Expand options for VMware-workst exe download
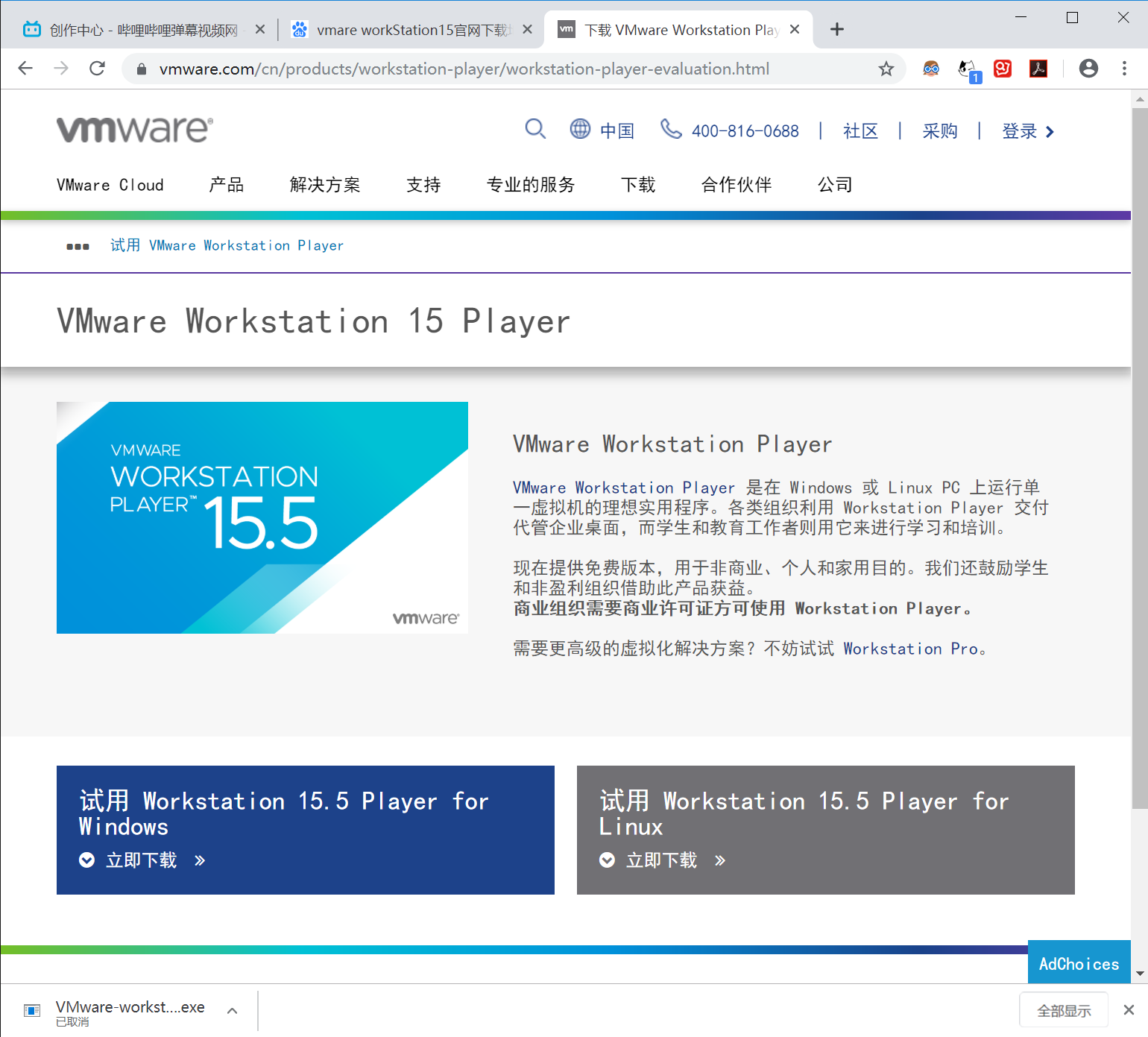Screen dimensions: 1148x1037 pos(232,1011)
